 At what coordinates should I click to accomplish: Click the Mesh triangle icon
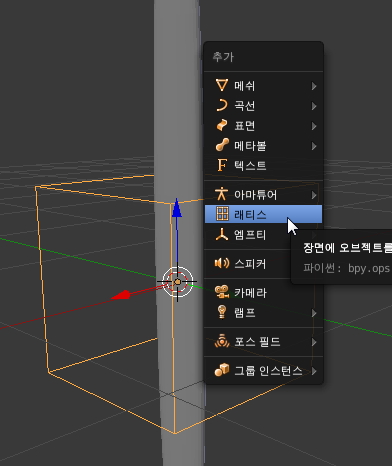(x=222, y=85)
